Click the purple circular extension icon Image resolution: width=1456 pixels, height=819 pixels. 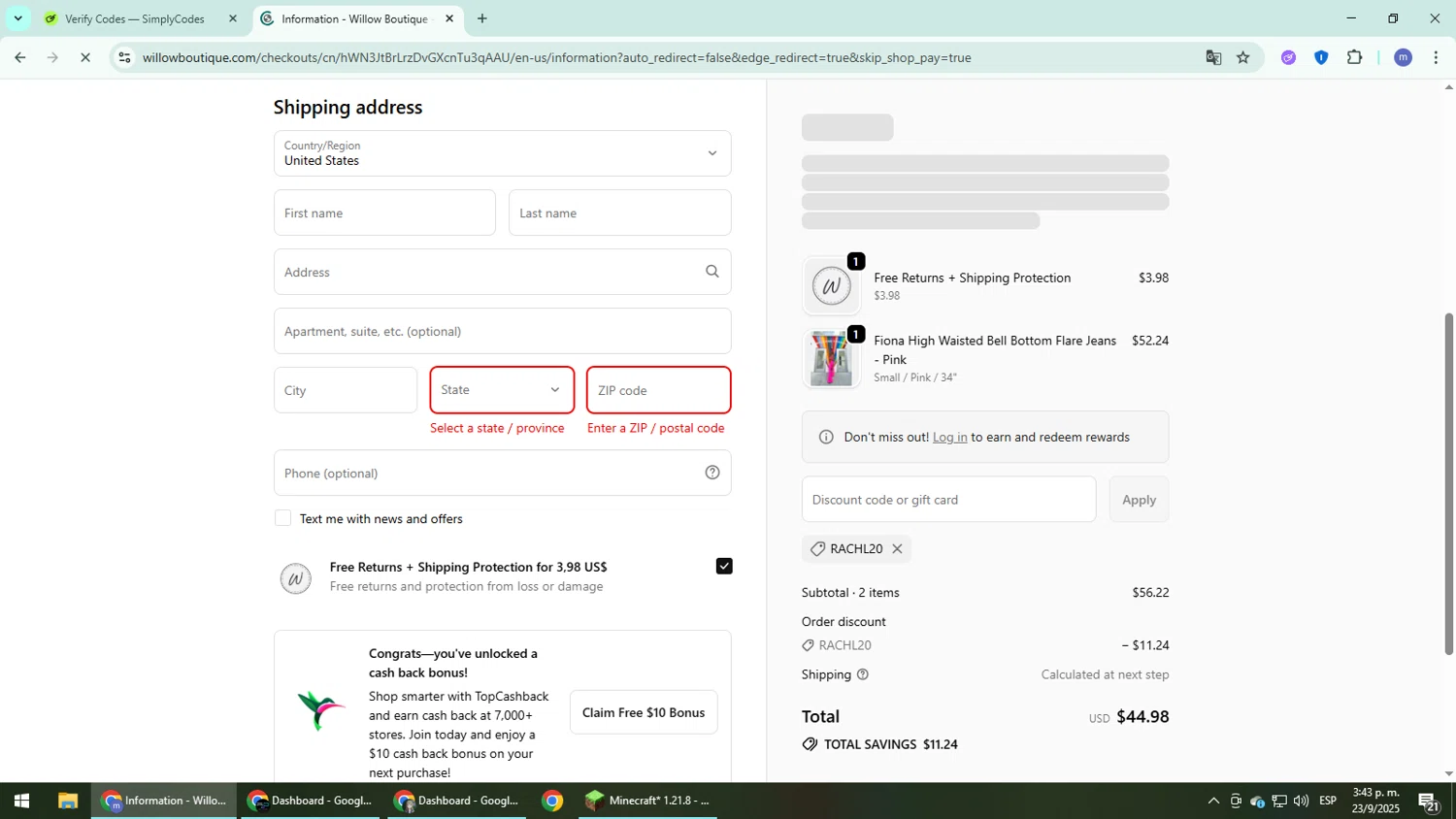tap(1288, 58)
